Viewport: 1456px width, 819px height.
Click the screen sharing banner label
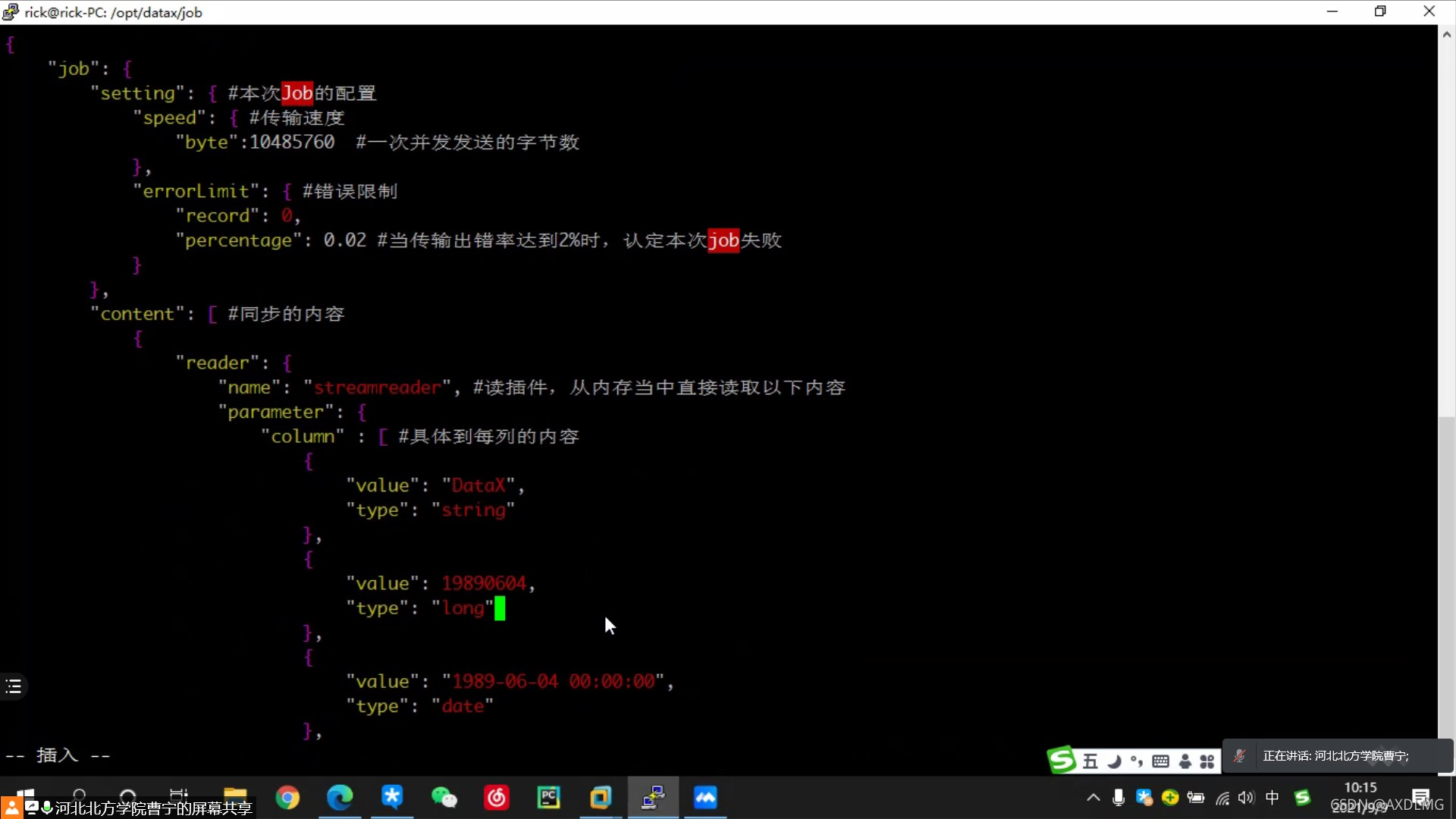click(x=153, y=808)
